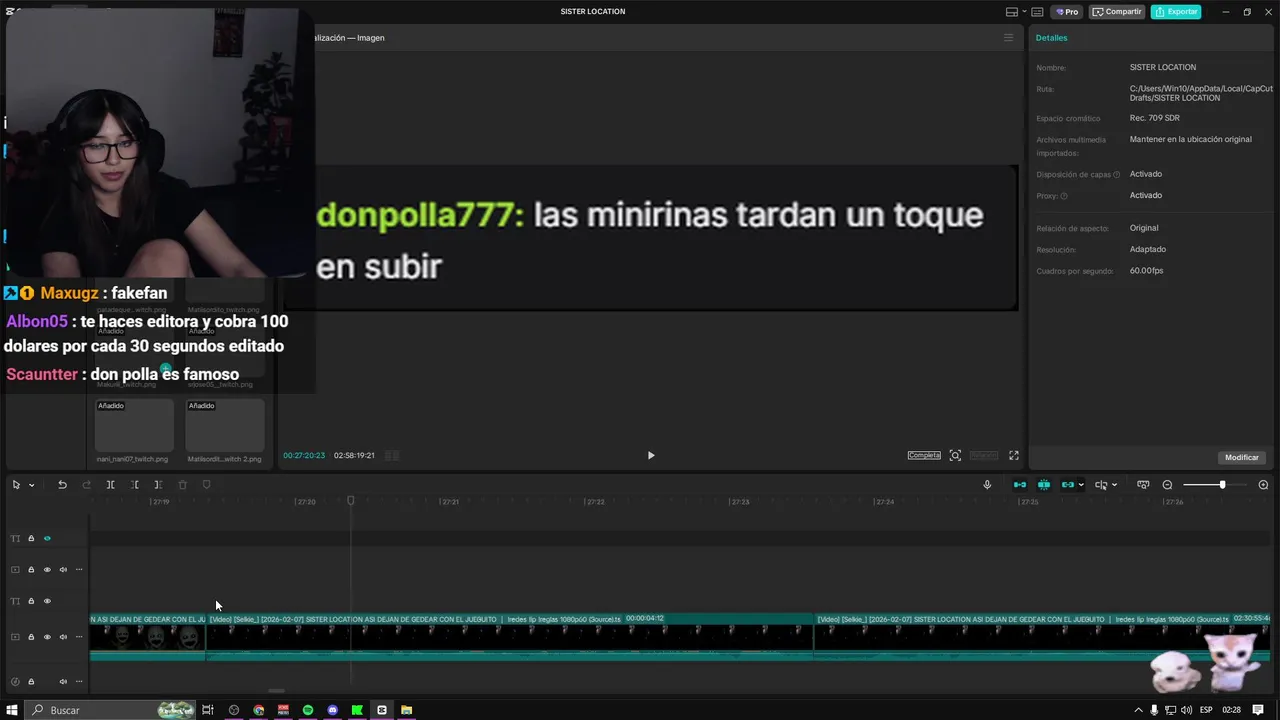Image resolution: width=1280 pixels, height=720 pixels.
Task: Select the SISTER LOCATION clip at playhead
Action: (509, 637)
